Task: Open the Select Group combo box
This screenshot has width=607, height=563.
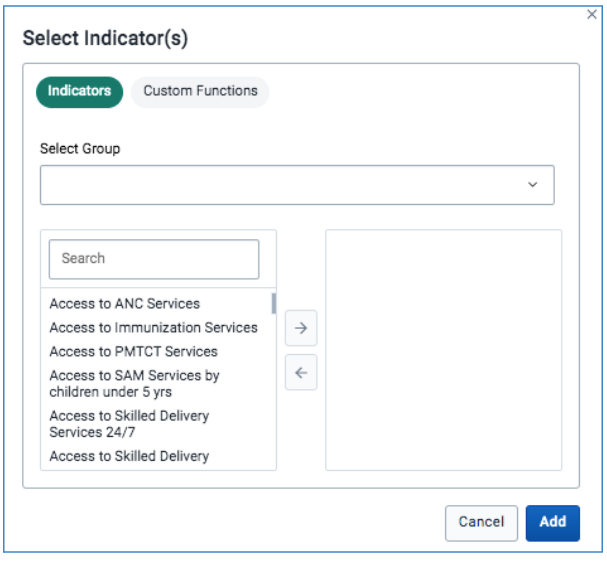Action: (x=297, y=185)
